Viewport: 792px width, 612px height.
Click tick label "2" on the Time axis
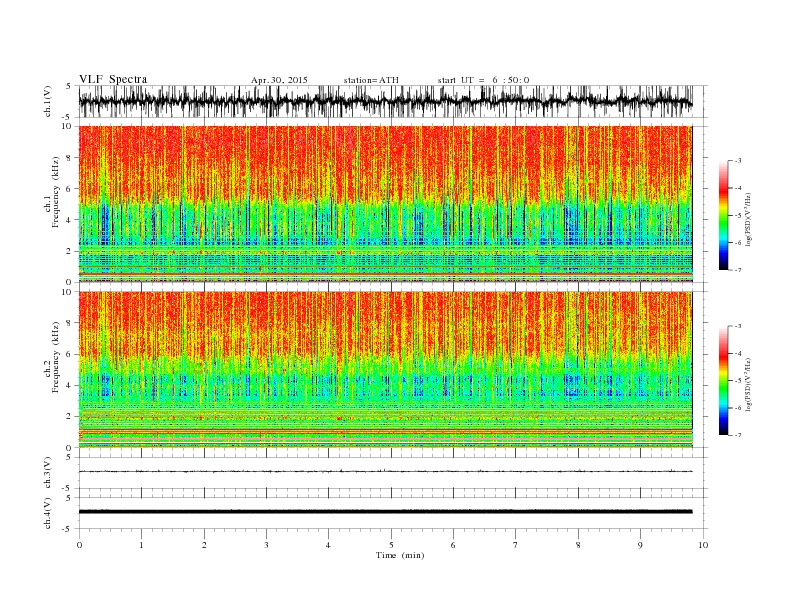[204, 545]
